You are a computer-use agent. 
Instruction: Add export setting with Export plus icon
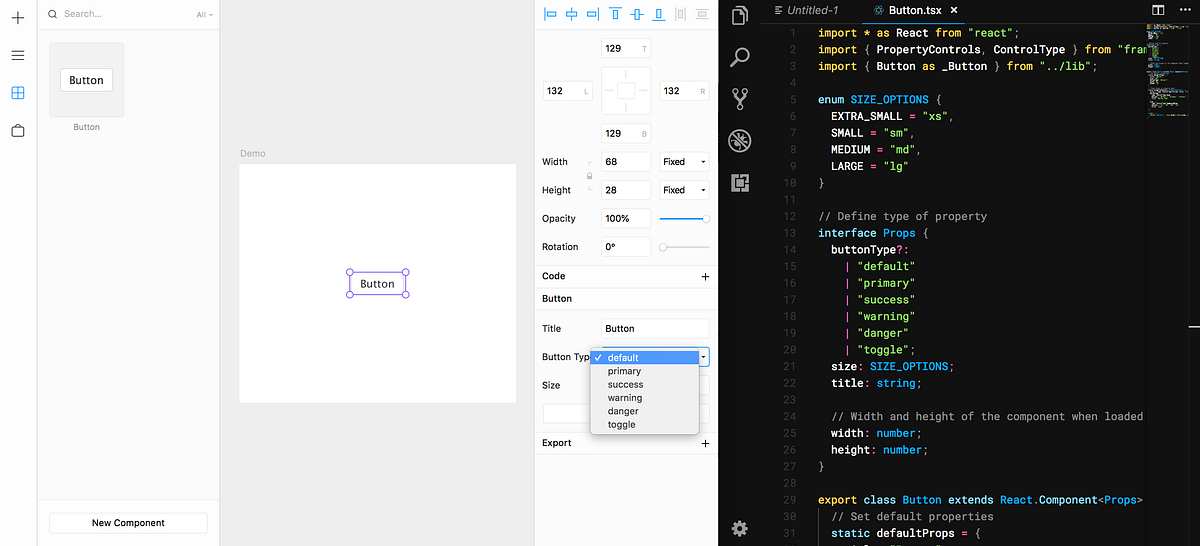705,443
